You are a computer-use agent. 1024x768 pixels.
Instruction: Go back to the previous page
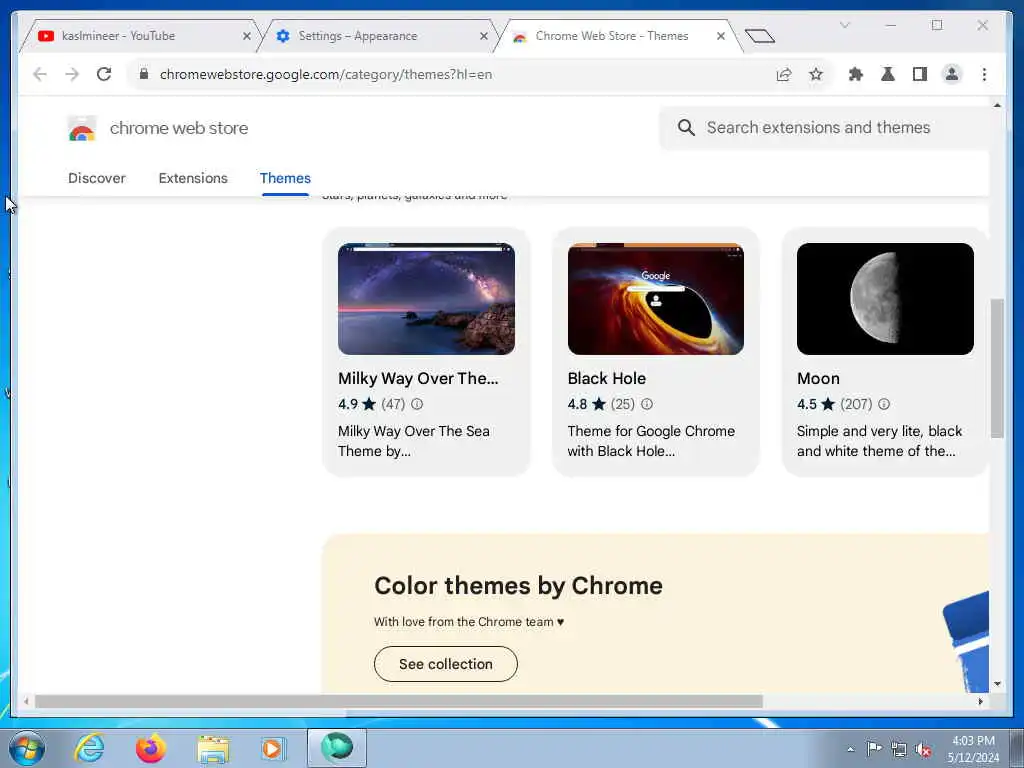tap(40, 74)
